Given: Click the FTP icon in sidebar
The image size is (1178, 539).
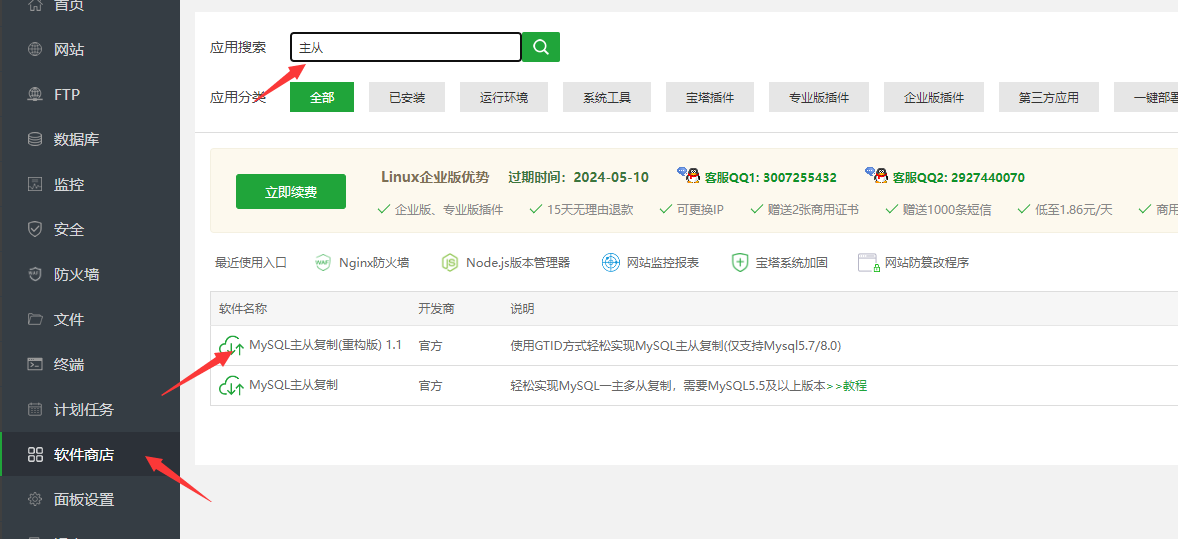Looking at the screenshot, I should (35, 95).
